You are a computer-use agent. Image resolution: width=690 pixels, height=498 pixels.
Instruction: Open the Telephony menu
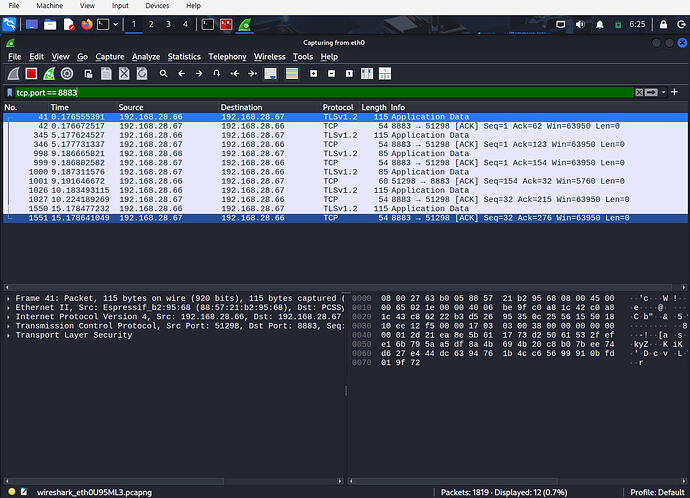pos(227,57)
